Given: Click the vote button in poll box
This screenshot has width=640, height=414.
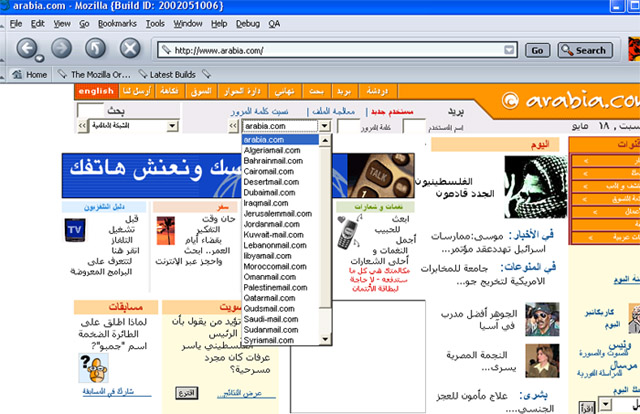Looking at the screenshot, I should (187, 393).
